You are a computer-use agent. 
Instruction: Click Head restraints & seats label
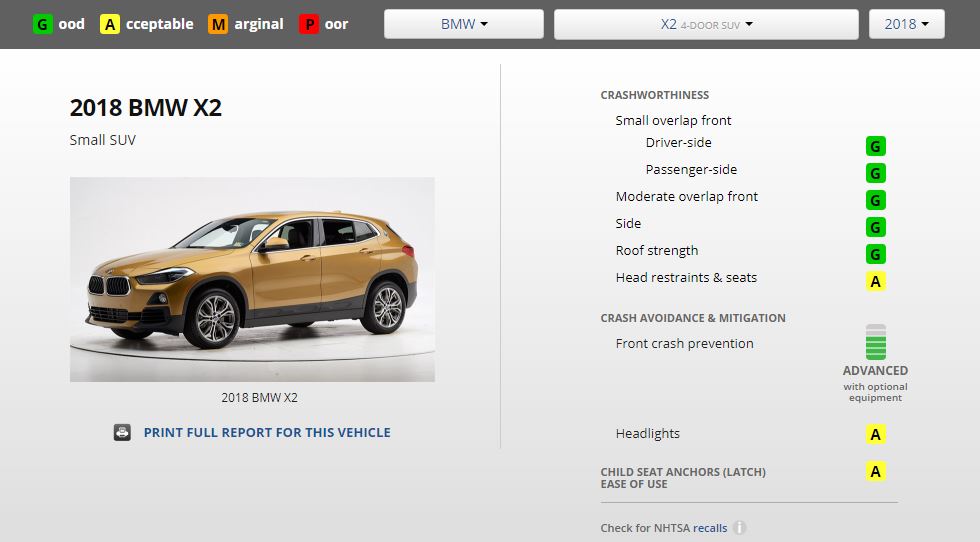tap(686, 278)
